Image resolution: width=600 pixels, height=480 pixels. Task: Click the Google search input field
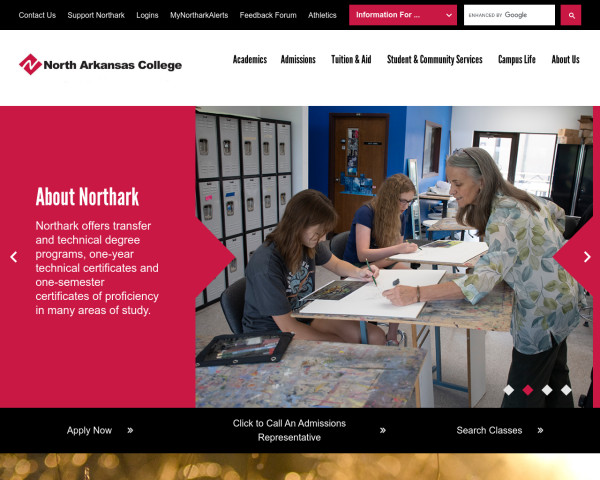[x=509, y=15]
